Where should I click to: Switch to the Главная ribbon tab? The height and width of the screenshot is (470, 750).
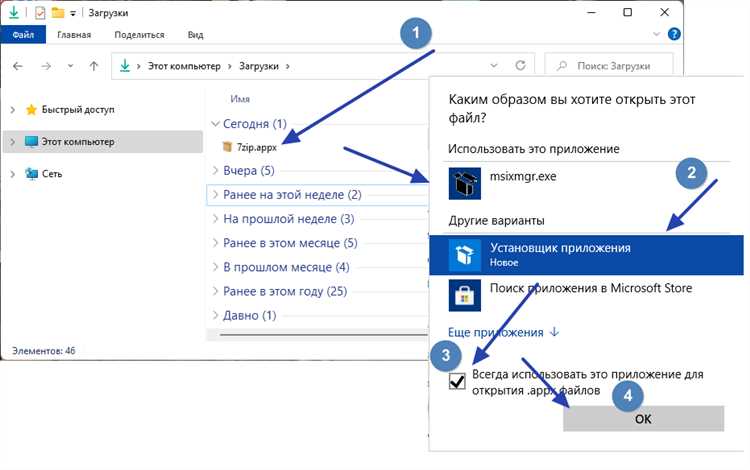[x=74, y=34]
